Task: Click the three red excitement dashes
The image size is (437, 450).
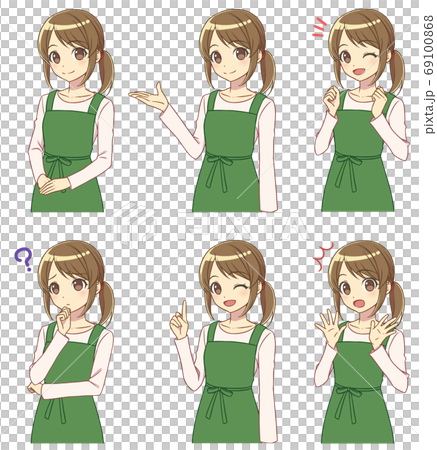Action: (x=319, y=27)
